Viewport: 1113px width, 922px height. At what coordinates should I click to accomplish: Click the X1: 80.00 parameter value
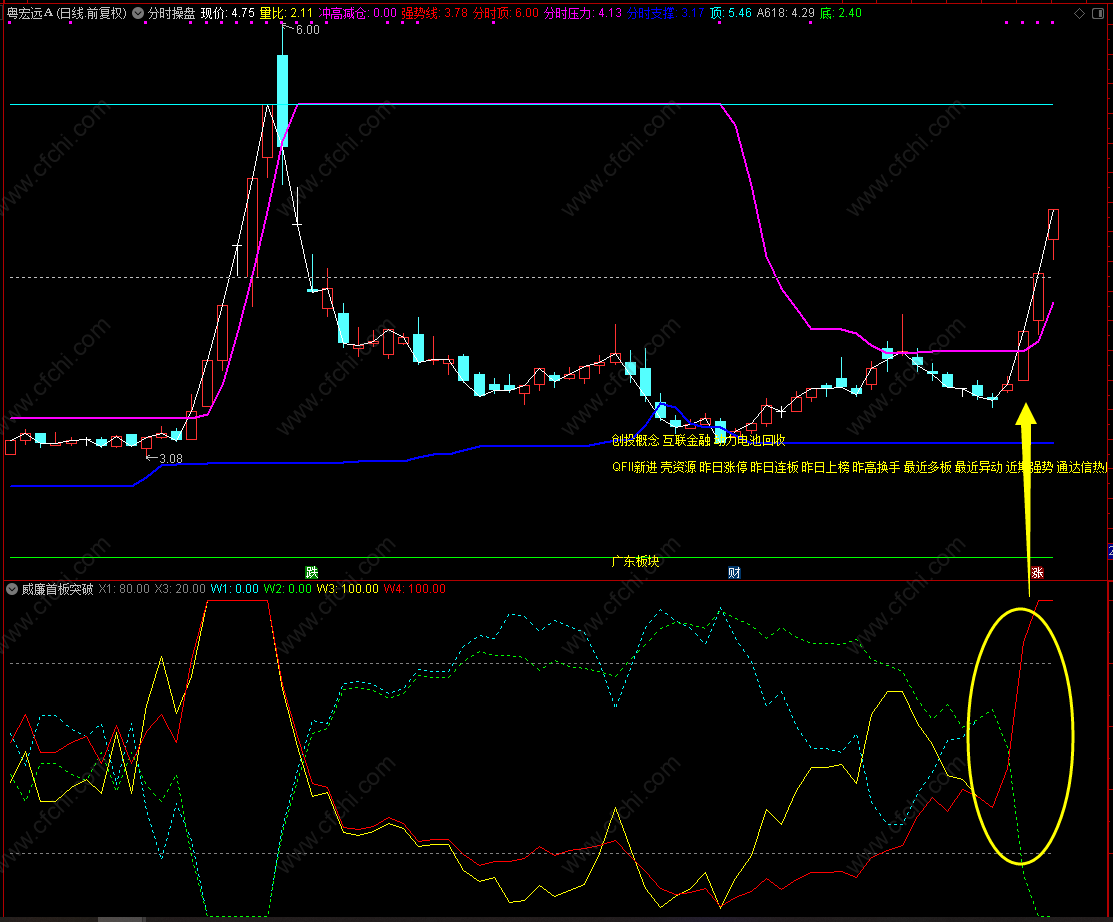pos(124,589)
